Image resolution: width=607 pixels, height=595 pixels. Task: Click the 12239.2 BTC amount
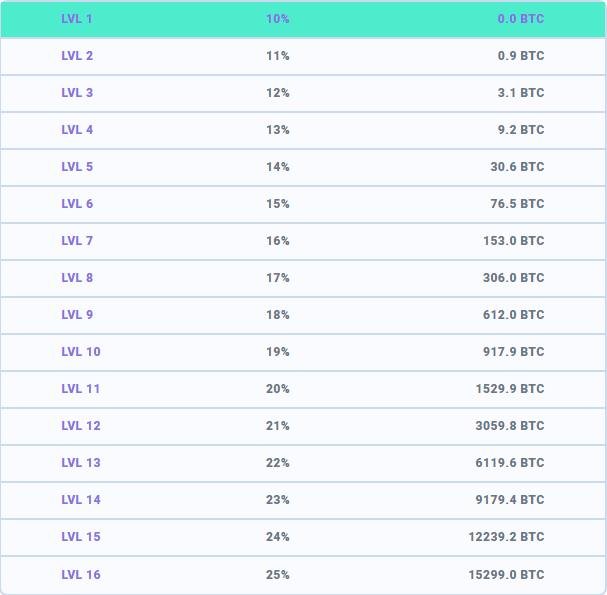(506, 537)
